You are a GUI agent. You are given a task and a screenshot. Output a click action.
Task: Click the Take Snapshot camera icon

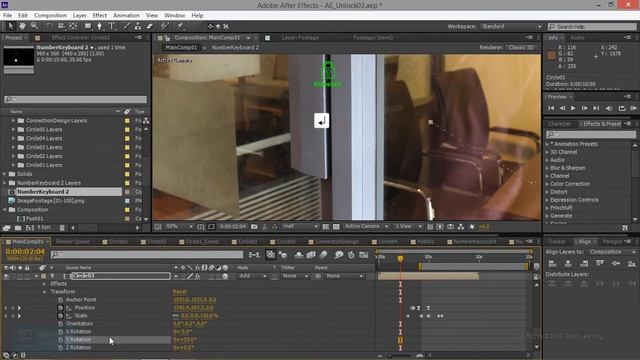[254, 226]
